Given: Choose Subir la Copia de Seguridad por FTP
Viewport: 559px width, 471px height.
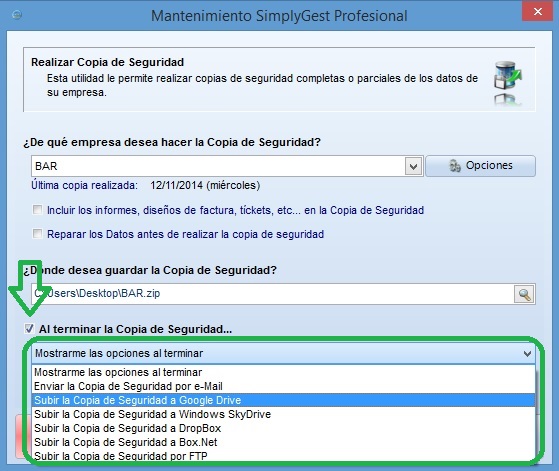Looking at the screenshot, I should (x=283, y=455).
